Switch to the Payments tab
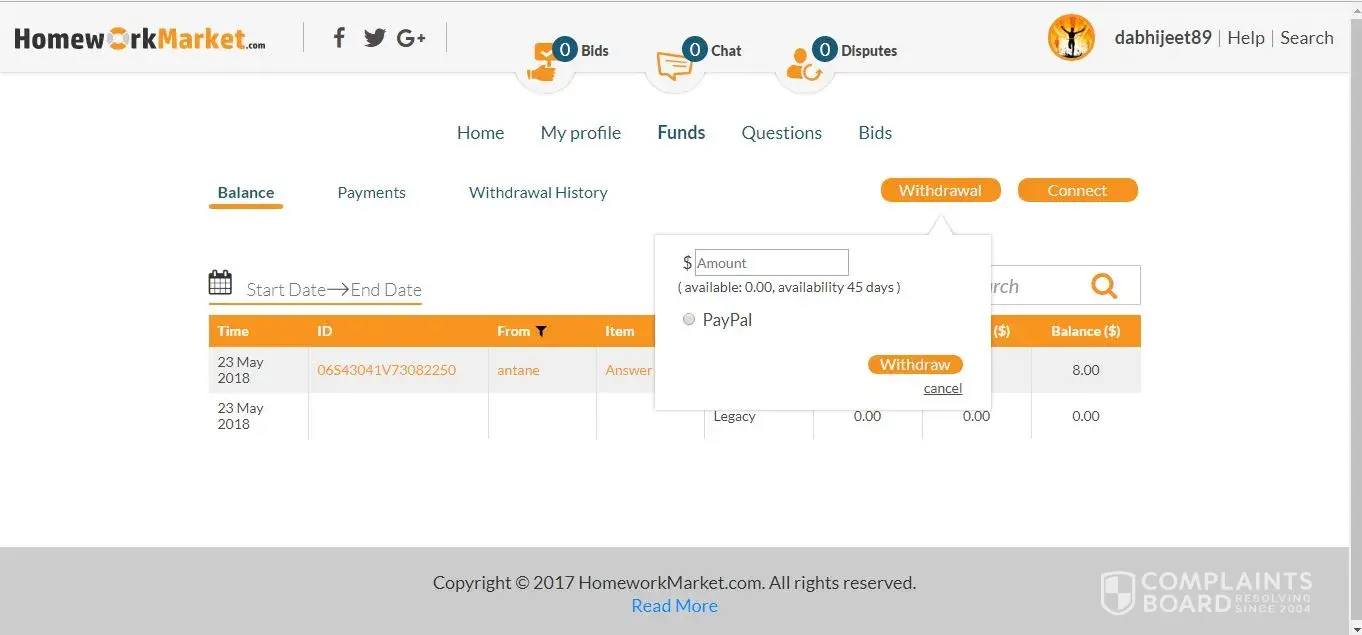The height and width of the screenshot is (635, 1362). [372, 193]
